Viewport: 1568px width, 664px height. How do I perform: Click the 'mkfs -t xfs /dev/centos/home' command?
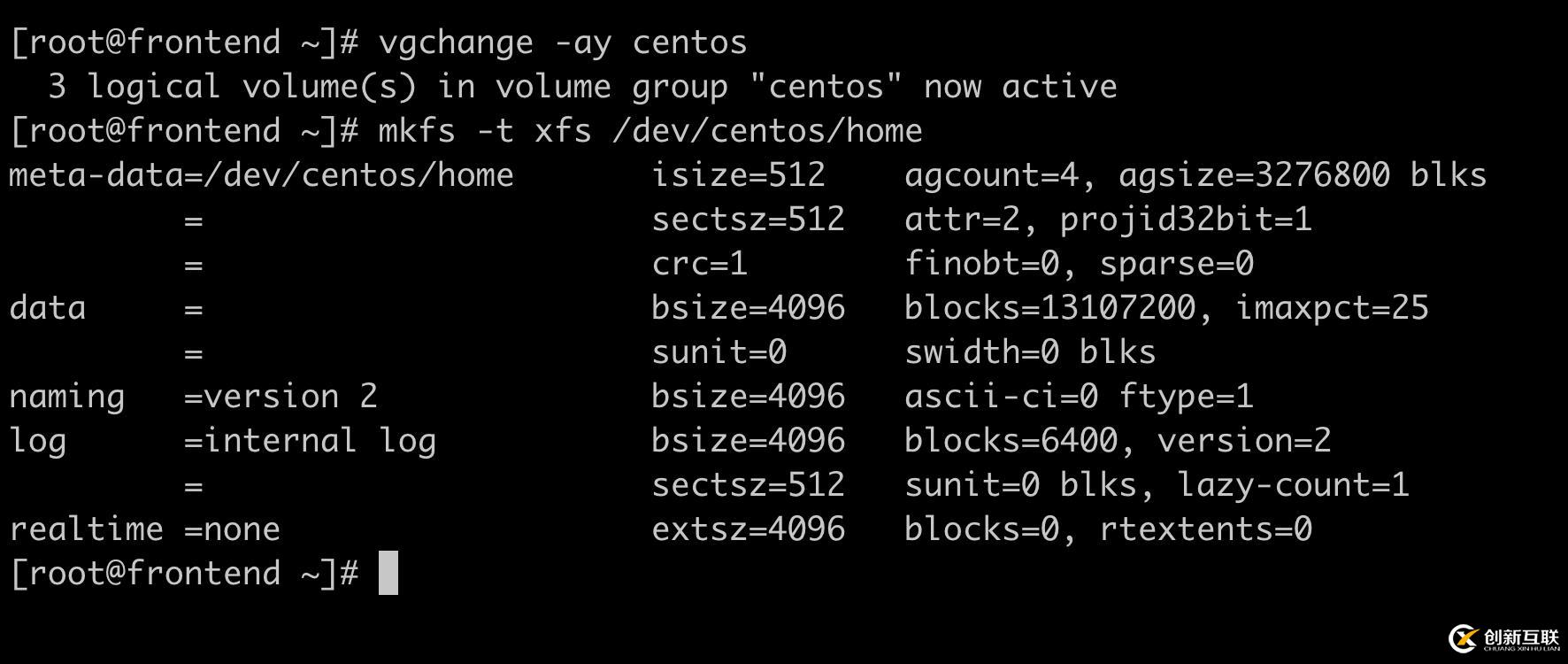649,131
